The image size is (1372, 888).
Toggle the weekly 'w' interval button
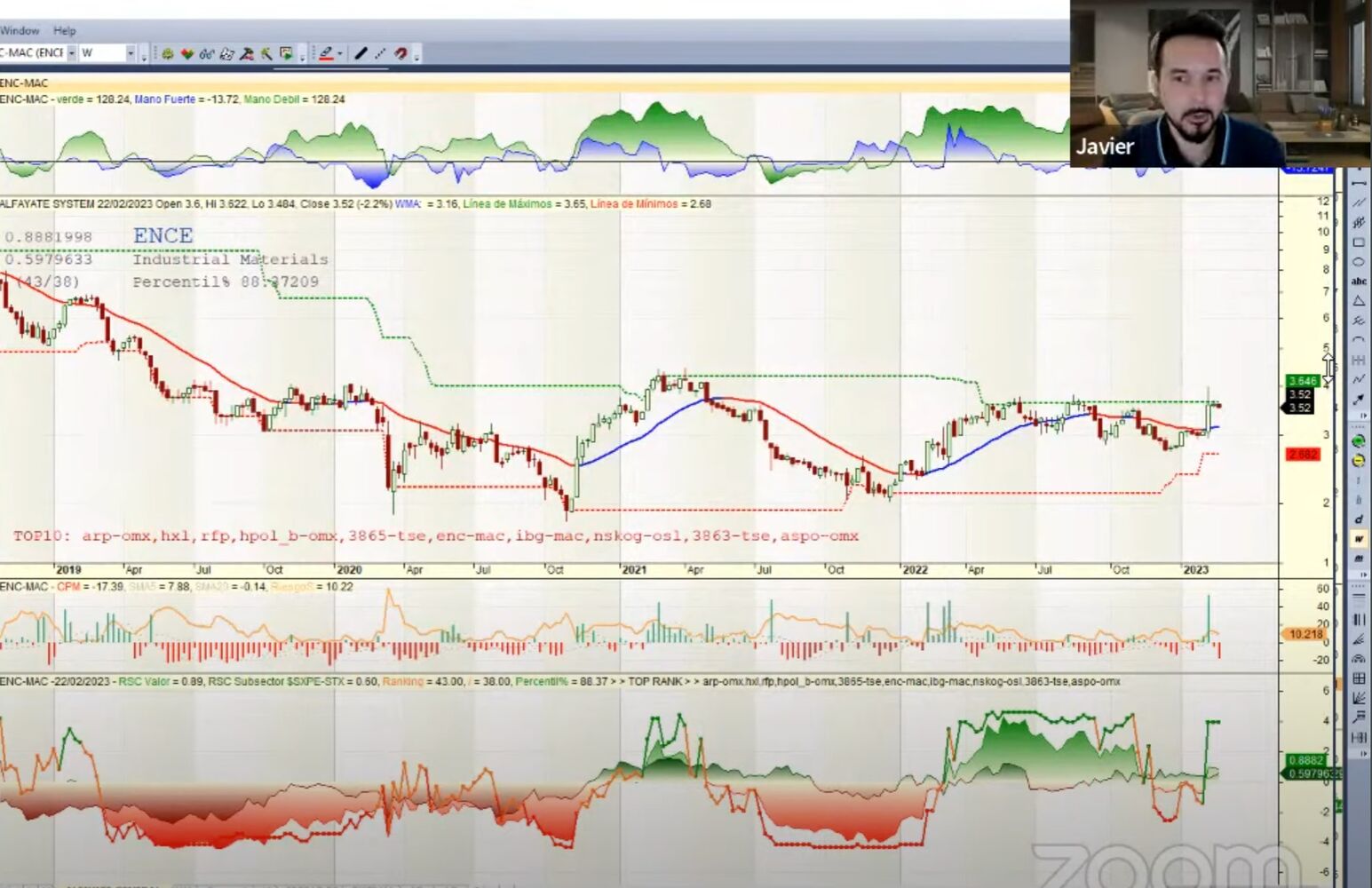[1359, 539]
